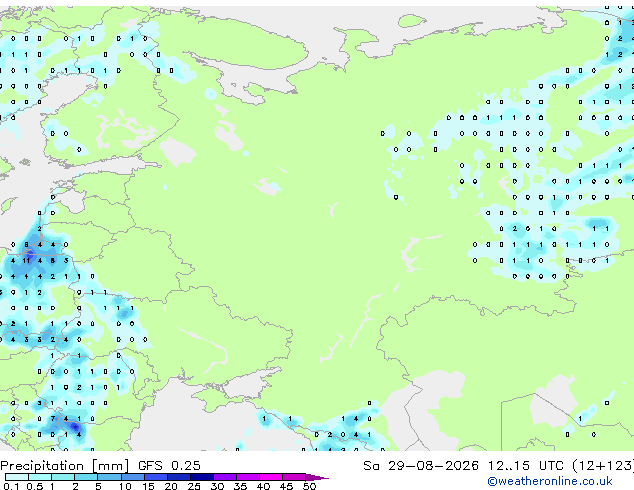Click the 20–25 mm dark blue swatch
The height and width of the screenshot is (490, 634).
click(178, 477)
